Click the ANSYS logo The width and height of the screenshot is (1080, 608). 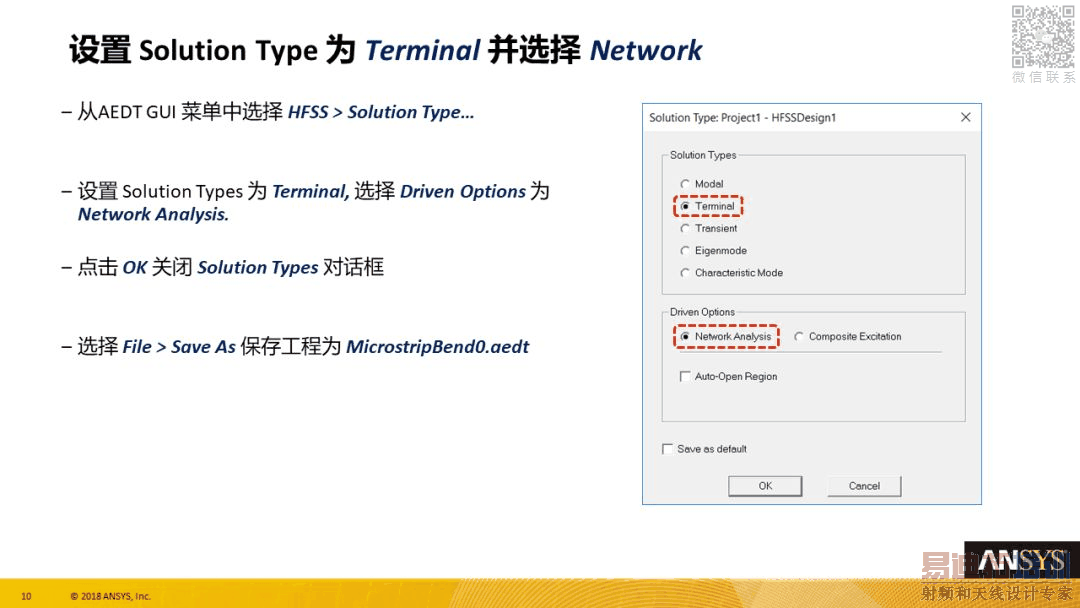[1022, 560]
